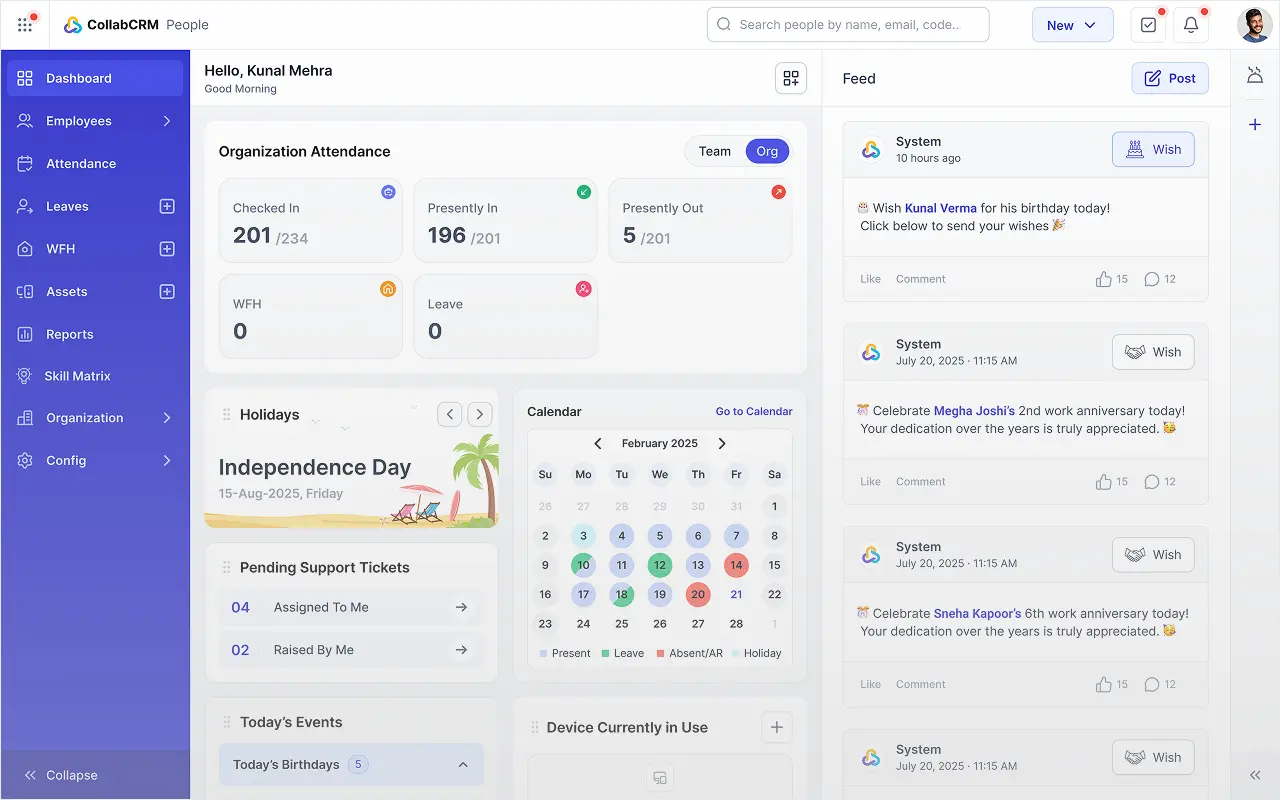Image resolution: width=1280 pixels, height=800 pixels.
Task: Switch attendance view to Org
Action: (767, 151)
